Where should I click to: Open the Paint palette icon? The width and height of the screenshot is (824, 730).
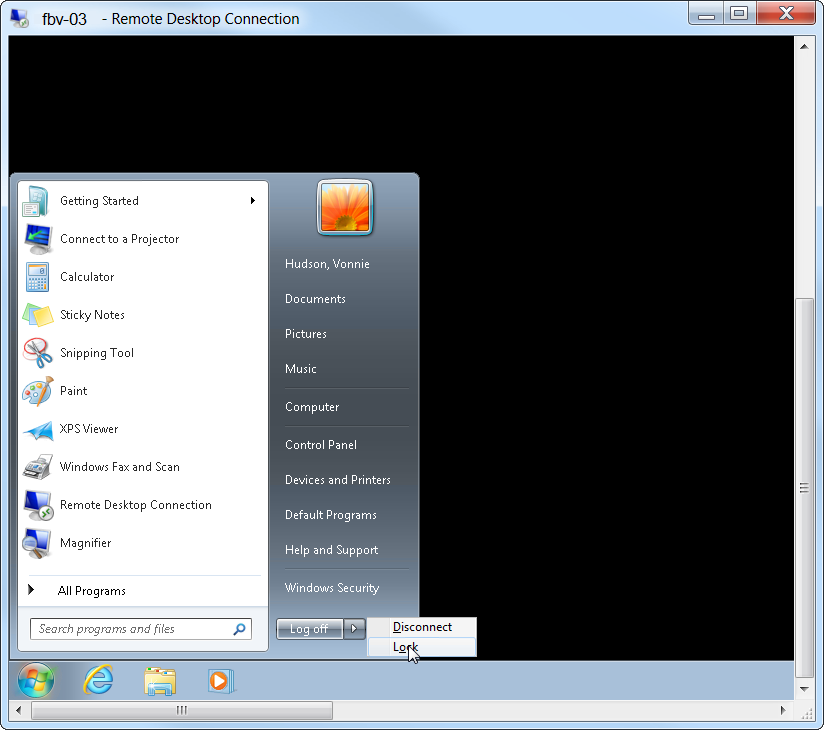pos(37,390)
